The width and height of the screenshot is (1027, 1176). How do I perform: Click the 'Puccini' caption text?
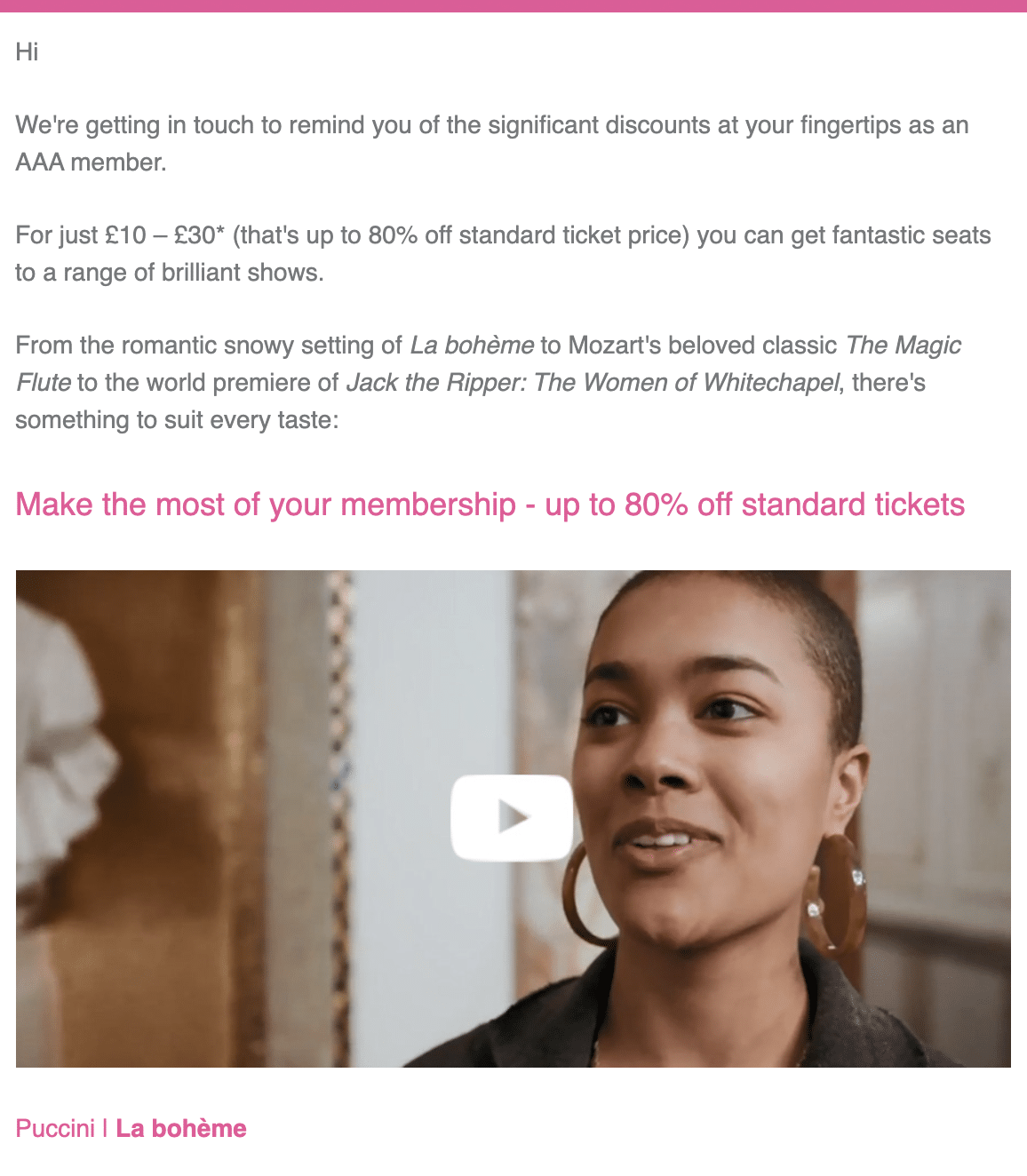(55, 1128)
